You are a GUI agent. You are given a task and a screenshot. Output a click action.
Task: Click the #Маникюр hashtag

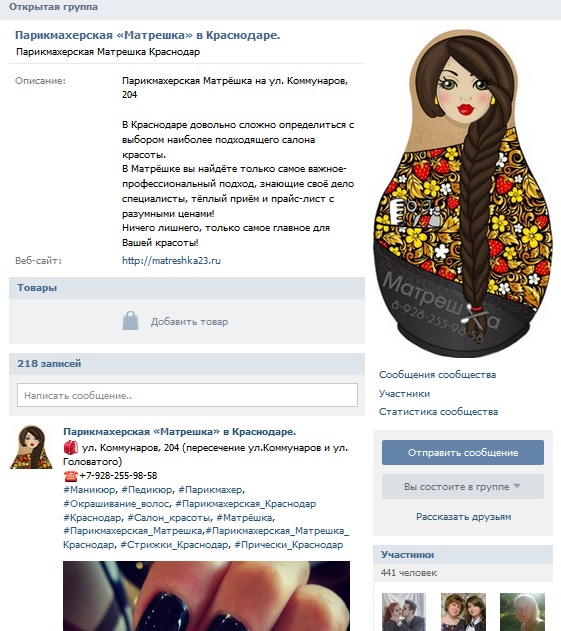[89, 490]
